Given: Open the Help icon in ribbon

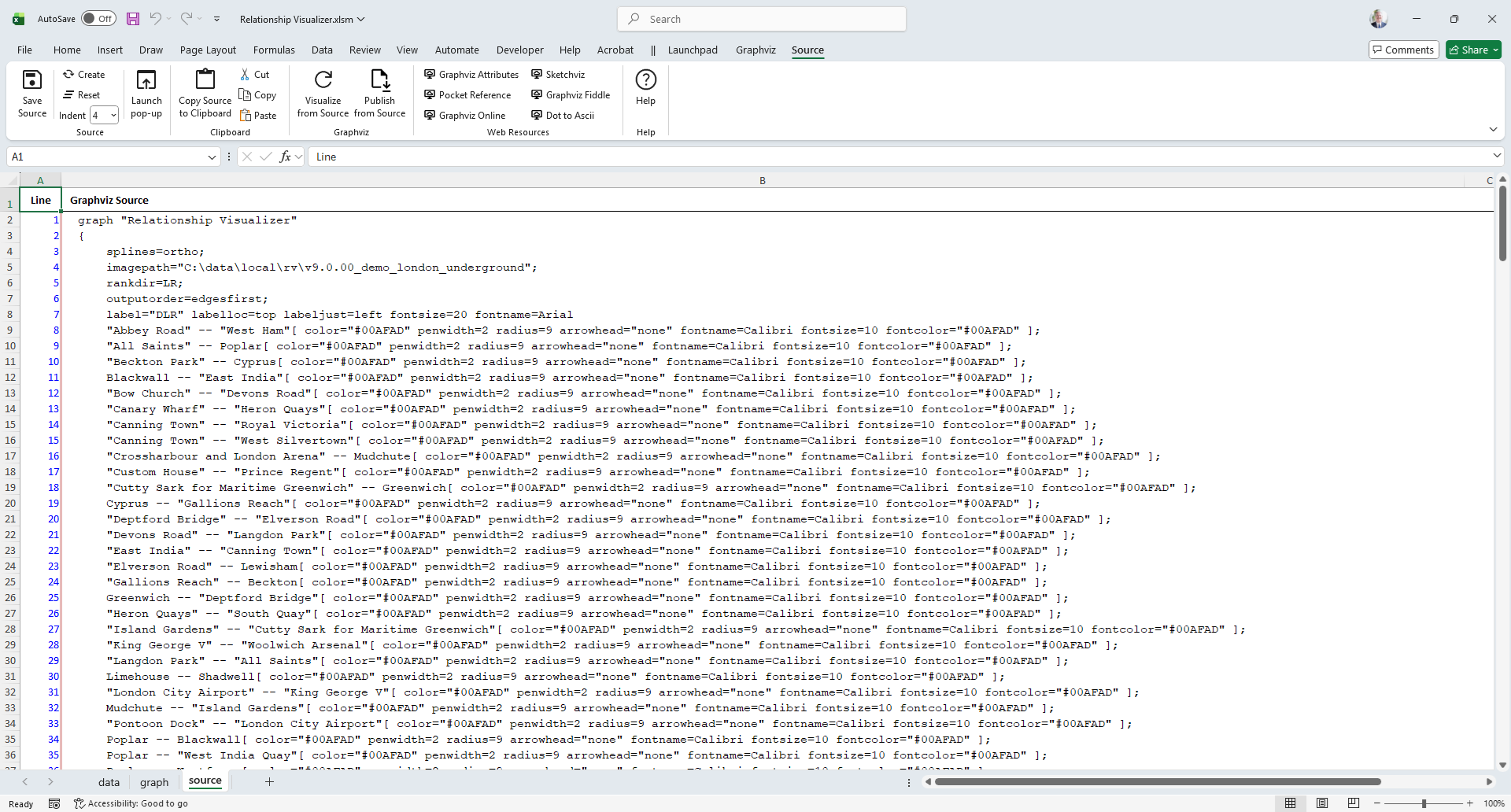Looking at the screenshot, I should pyautogui.click(x=645, y=81).
